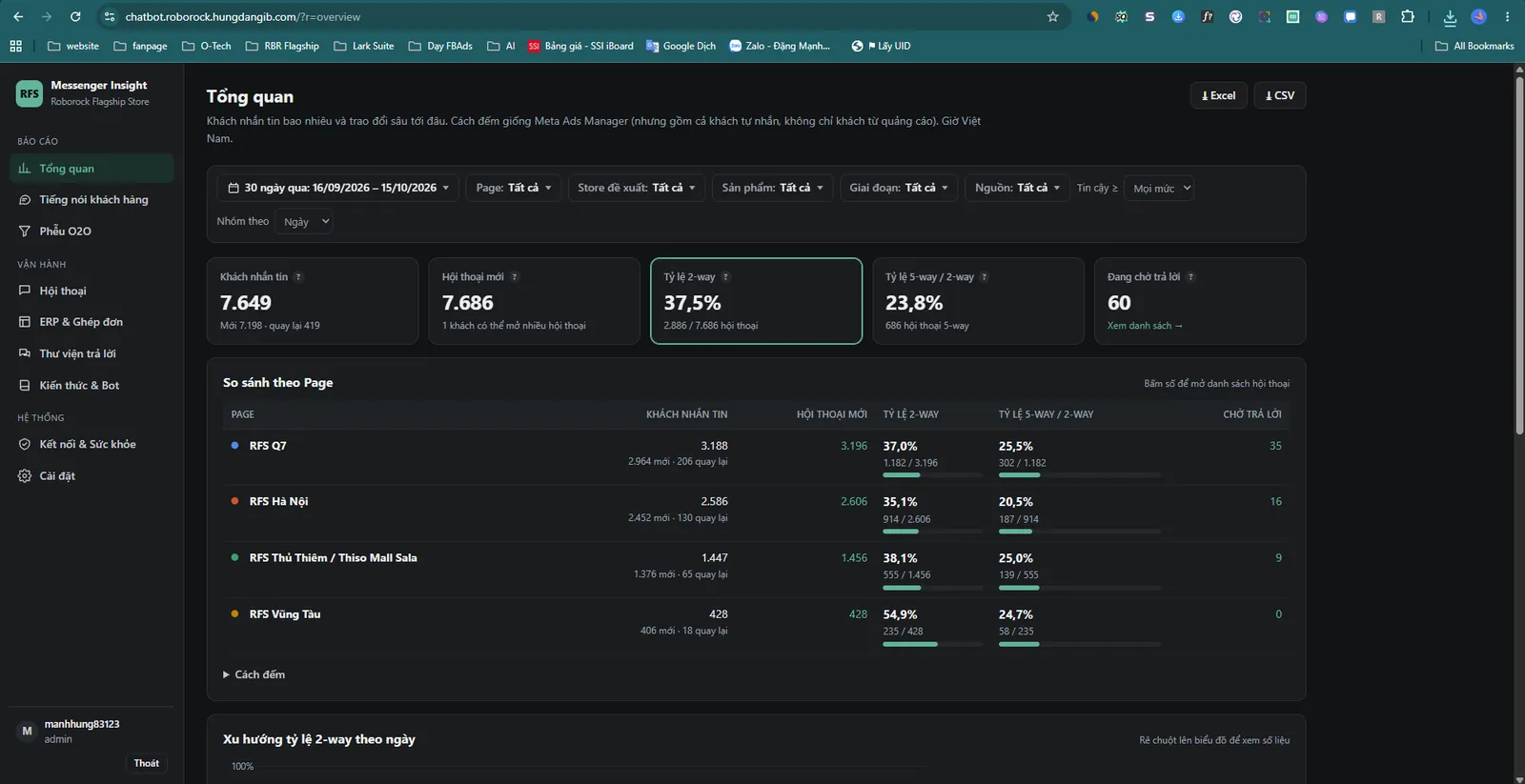Click the Phễu O2O funnel icon
1525x784 pixels.
pos(25,231)
